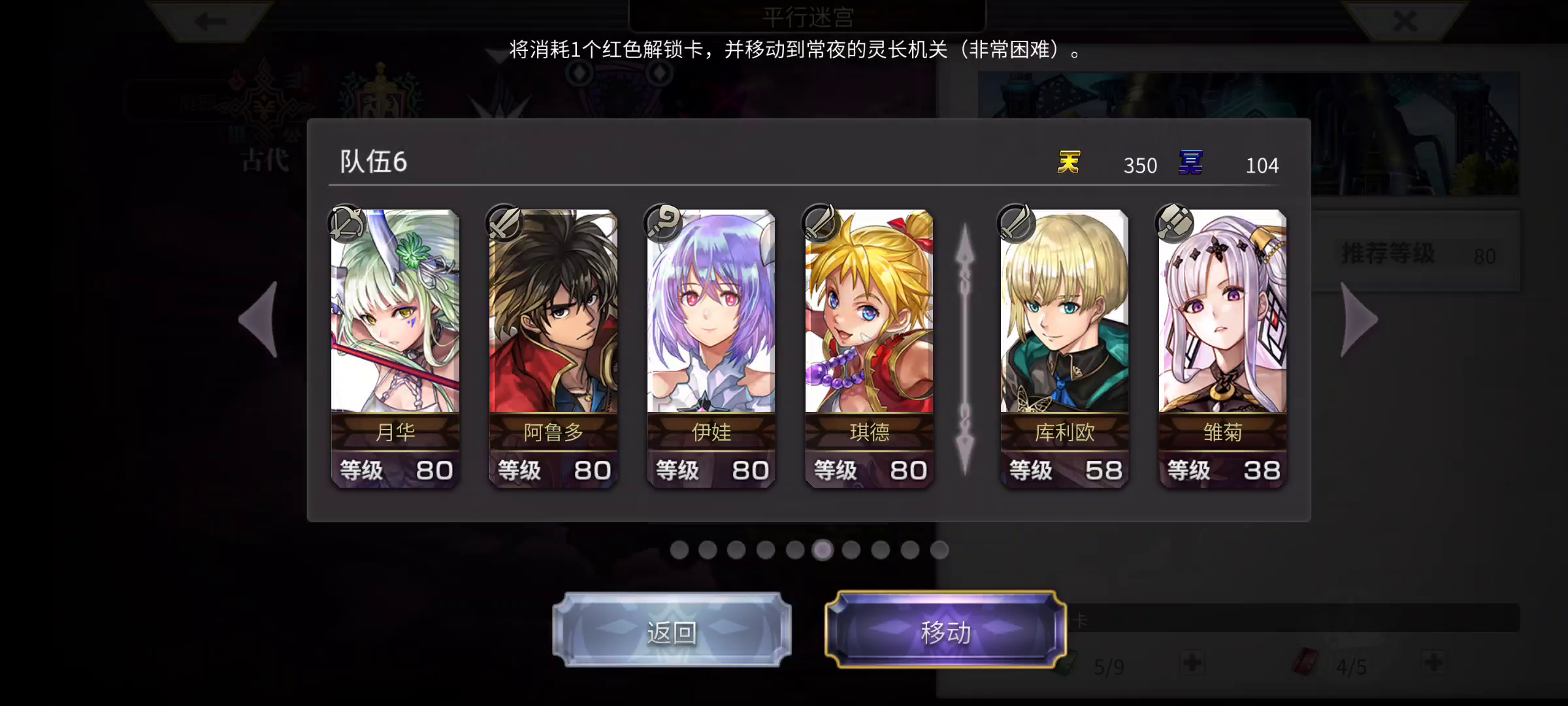
Task: Click the yellow 天 light points icon
Action: pyautogui.click(x=1069, y=162)
